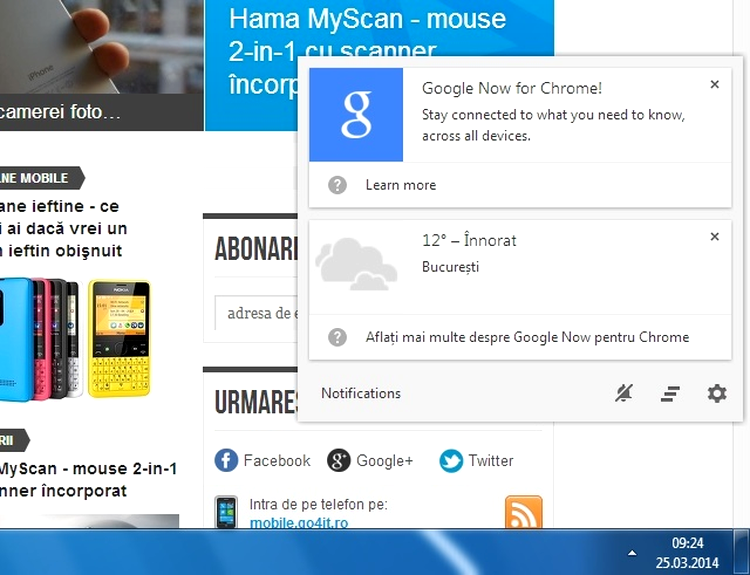The height and width of the screenshot is (575, 750).
Task: Follow the Google+ text link
Action: tap(385, 460)
